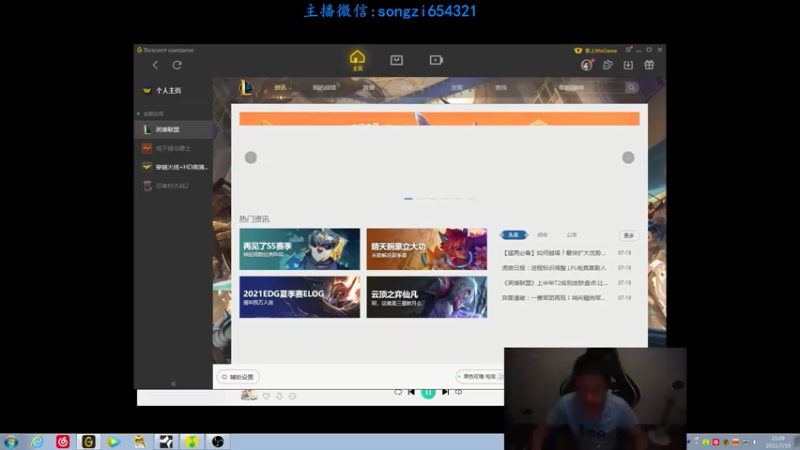This screenshot has width=800, height=450.
Task: Switch to the 直播 tab
Action: pos(368,88)
